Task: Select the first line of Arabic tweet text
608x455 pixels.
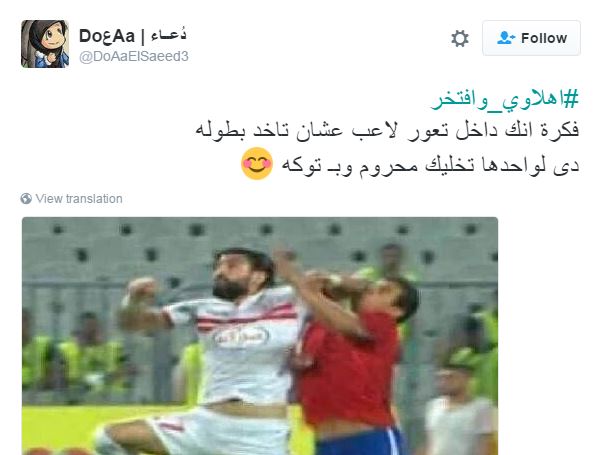Action: (x=387, y=130)
